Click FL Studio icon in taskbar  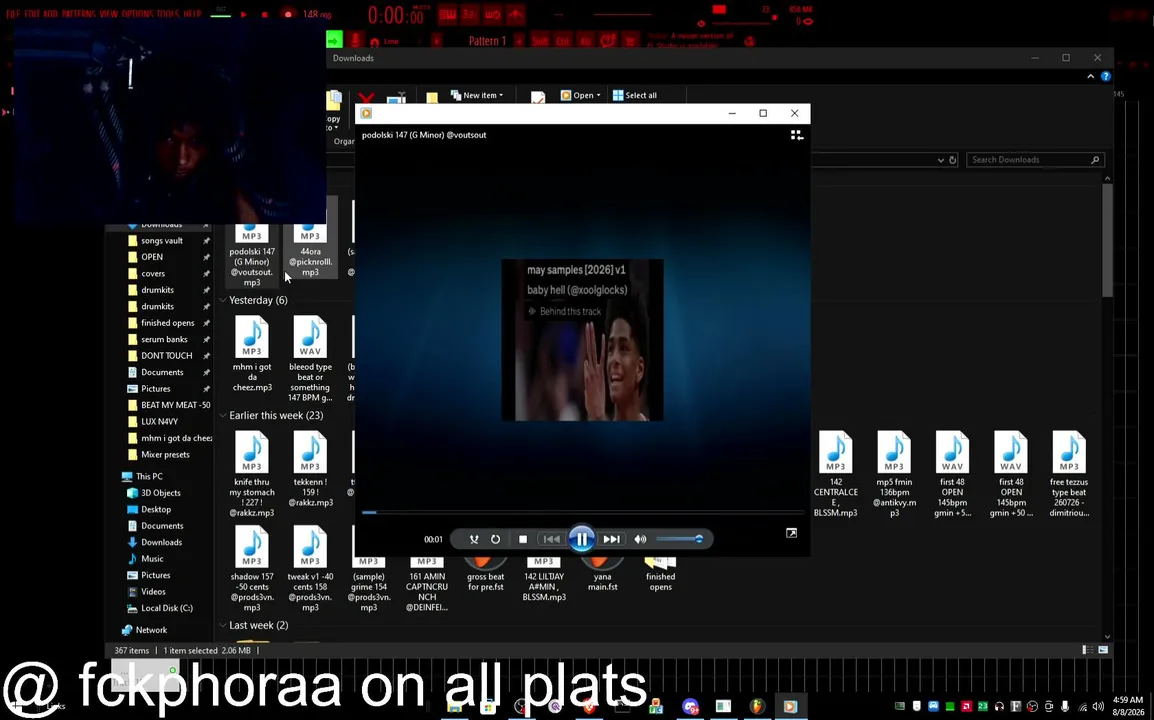(757, 707)
